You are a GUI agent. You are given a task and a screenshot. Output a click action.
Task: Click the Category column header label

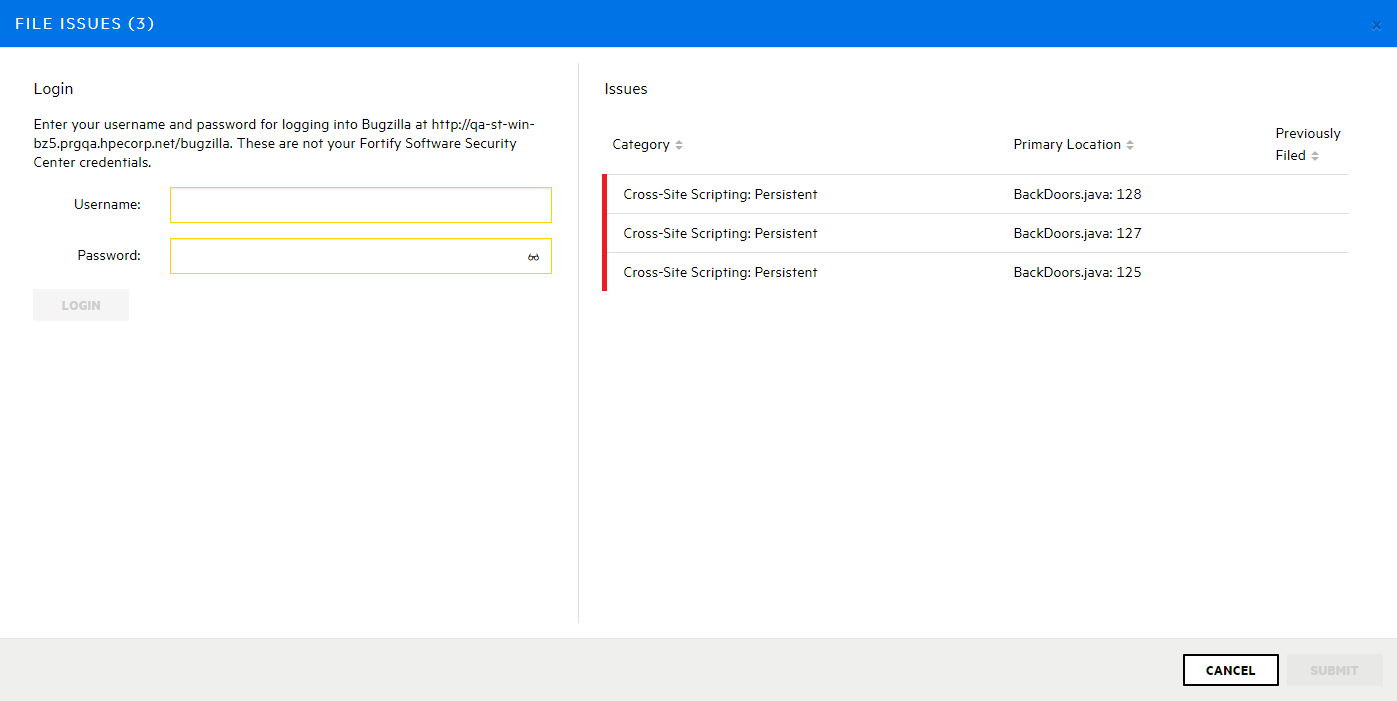point(640,145)
